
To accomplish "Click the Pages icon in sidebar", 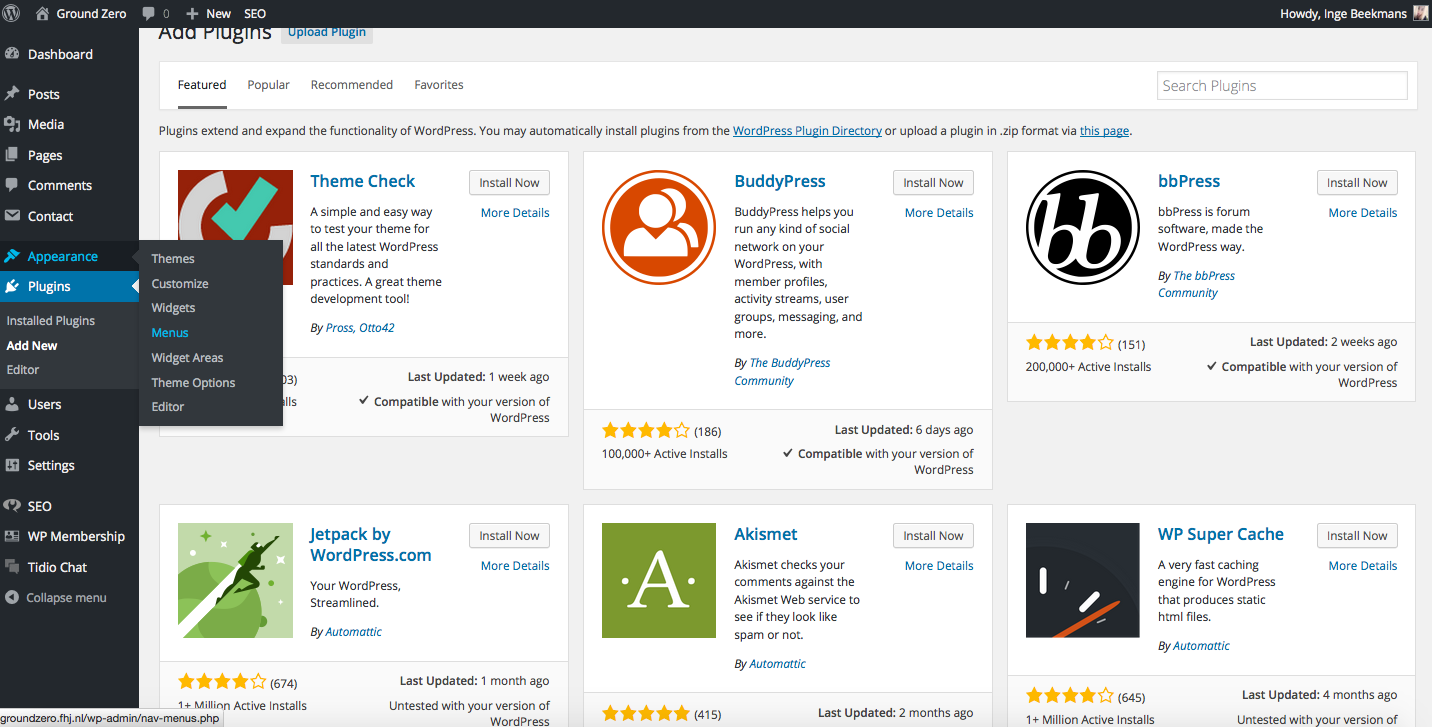I will pyautogui.click(x=12, y=155).
